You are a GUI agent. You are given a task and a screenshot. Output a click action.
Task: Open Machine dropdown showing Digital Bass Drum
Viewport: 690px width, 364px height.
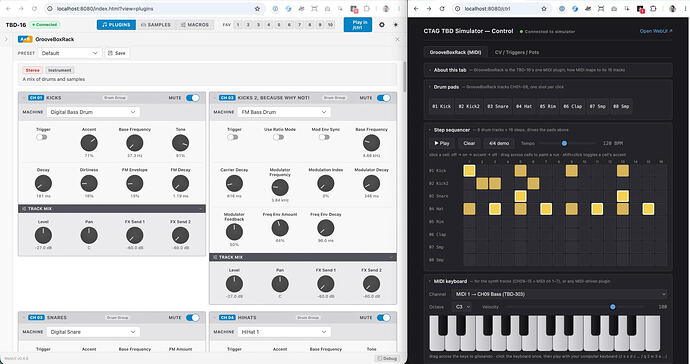[93, 112]
